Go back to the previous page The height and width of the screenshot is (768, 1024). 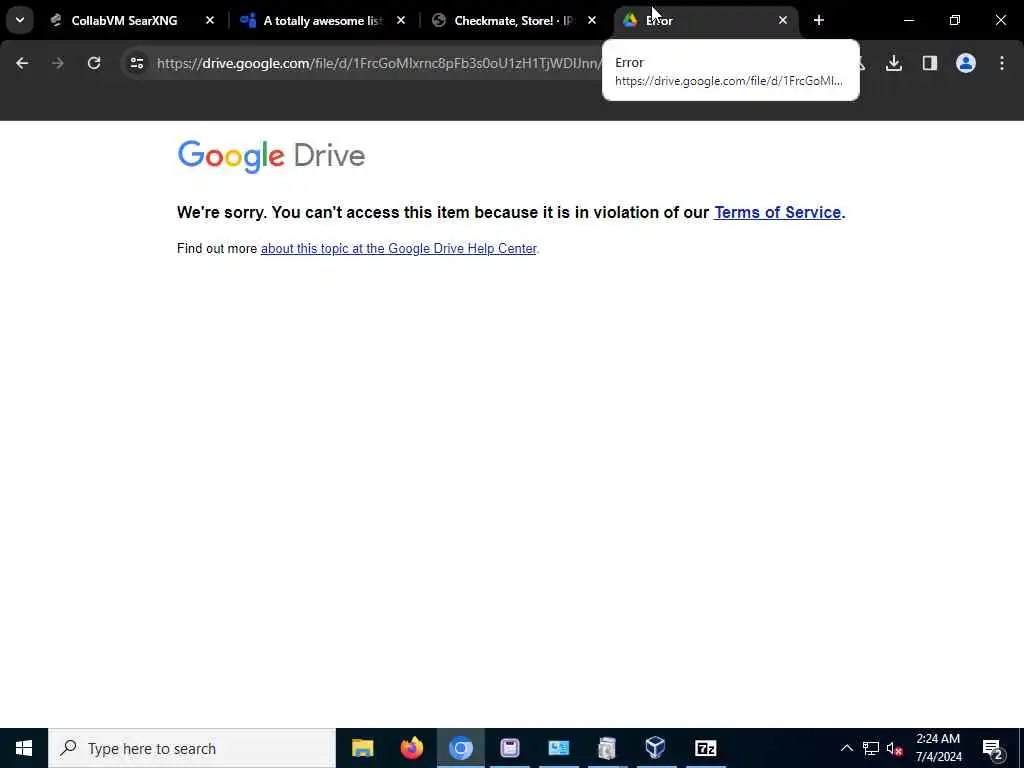pos(22,63)
